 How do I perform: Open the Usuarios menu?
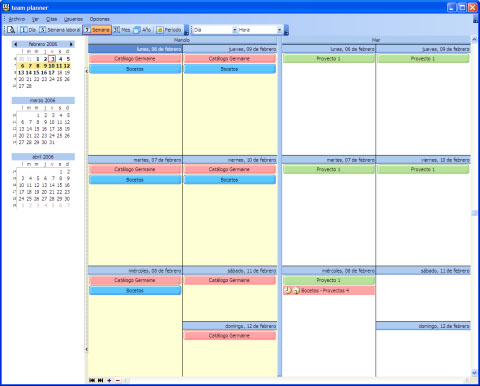click(73, 19)
